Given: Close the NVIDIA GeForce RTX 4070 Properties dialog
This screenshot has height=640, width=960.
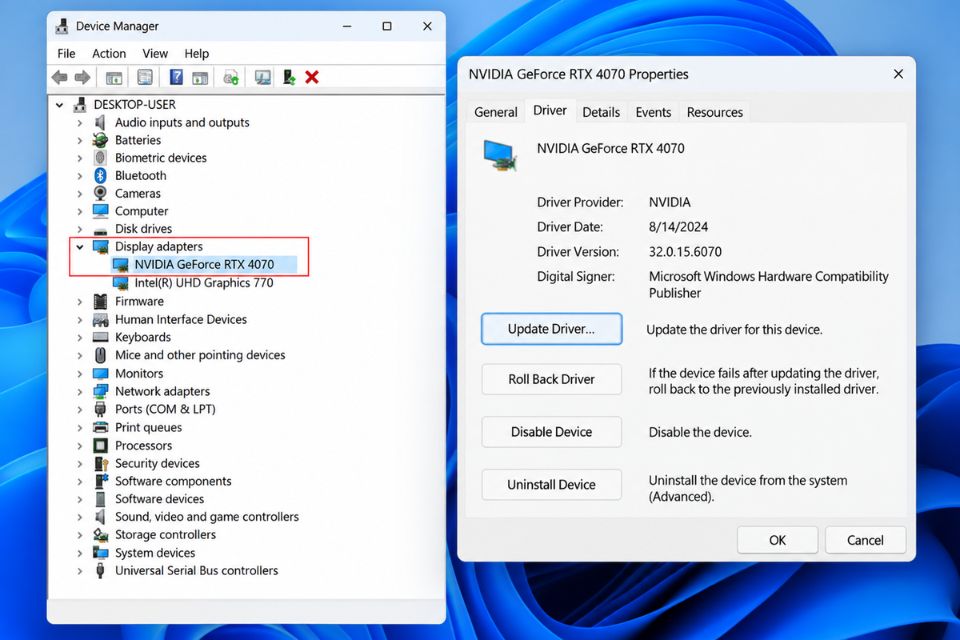Looking at the screenshot, I should click(x=898, y=74).
